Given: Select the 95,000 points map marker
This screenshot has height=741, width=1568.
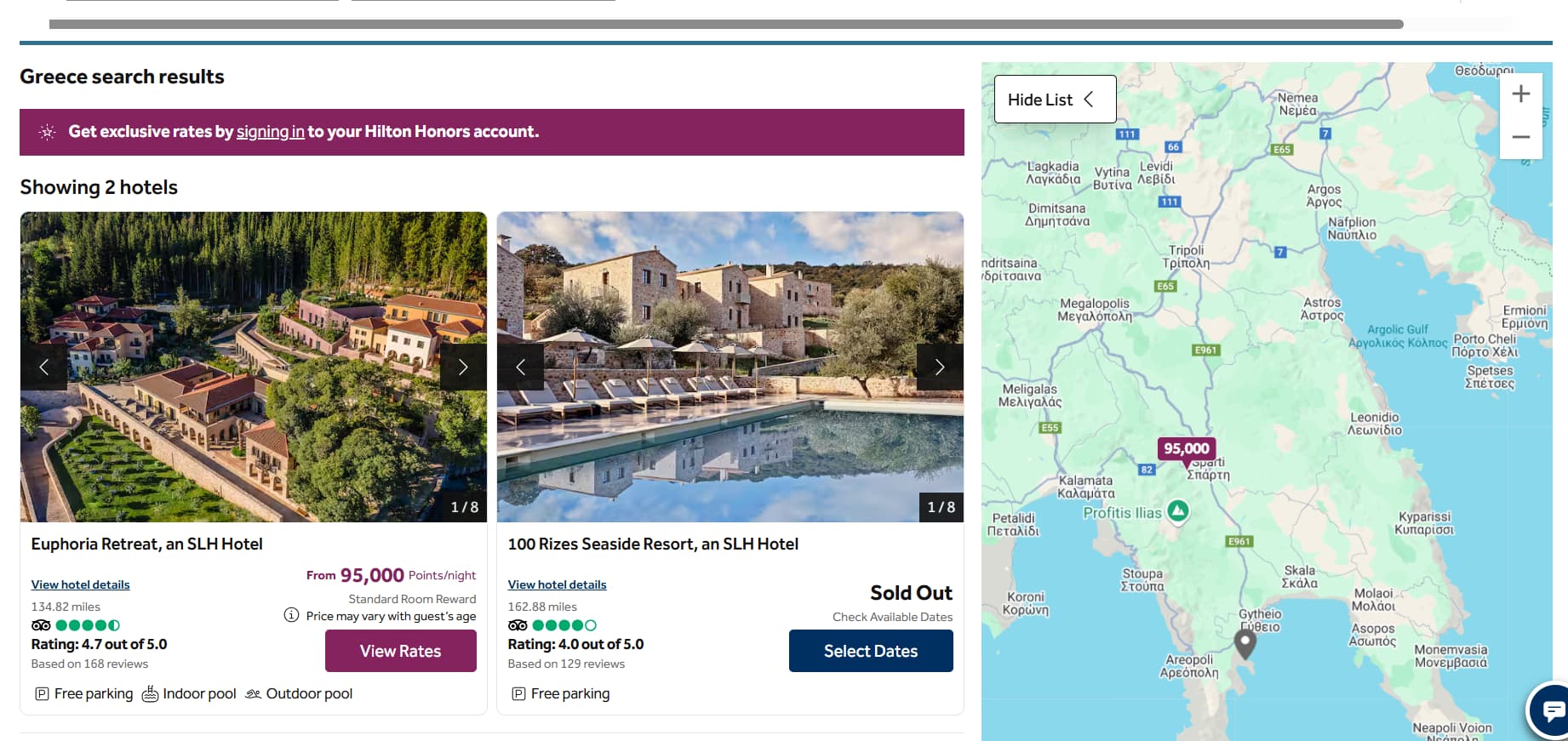Looking at the screenshot, I should pyautogui.click(x=1186, y=448).
